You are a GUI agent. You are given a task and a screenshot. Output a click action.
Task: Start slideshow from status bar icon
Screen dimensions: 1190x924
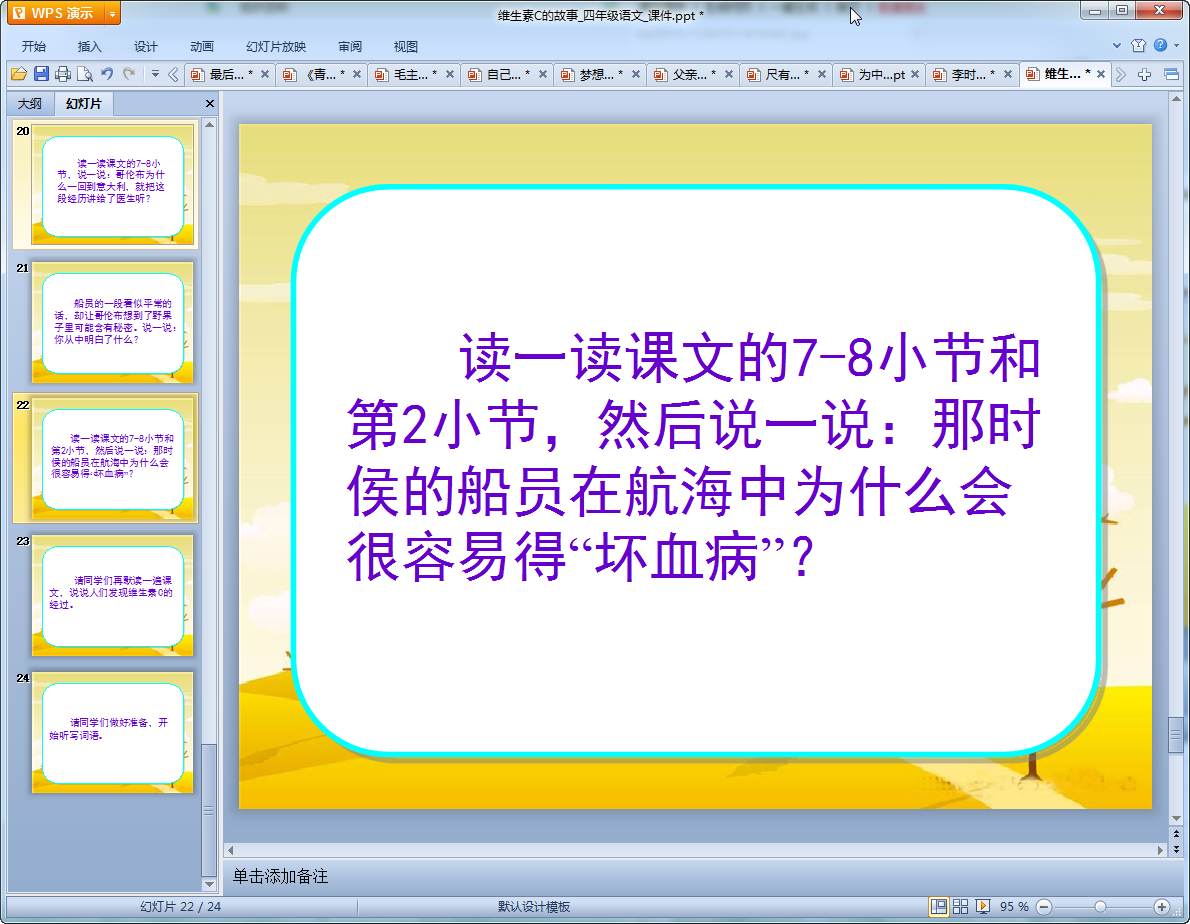[983, 906]
